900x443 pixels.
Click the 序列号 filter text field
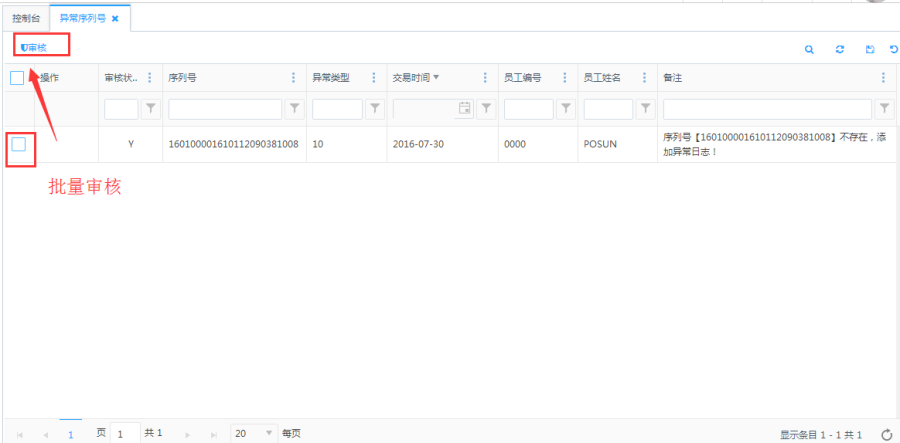(226, 108)
